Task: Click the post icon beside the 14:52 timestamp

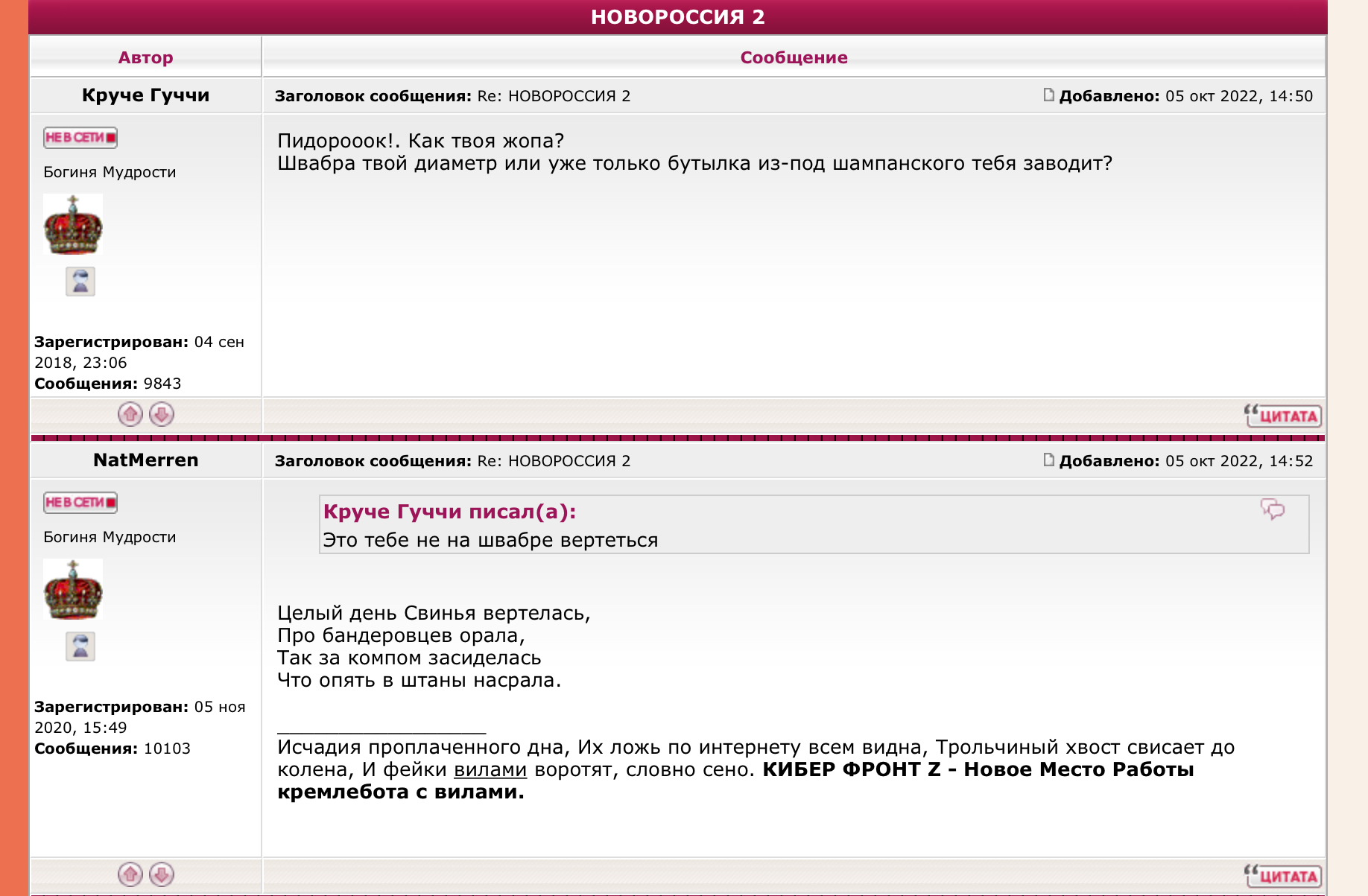Action: (1048, 460)
